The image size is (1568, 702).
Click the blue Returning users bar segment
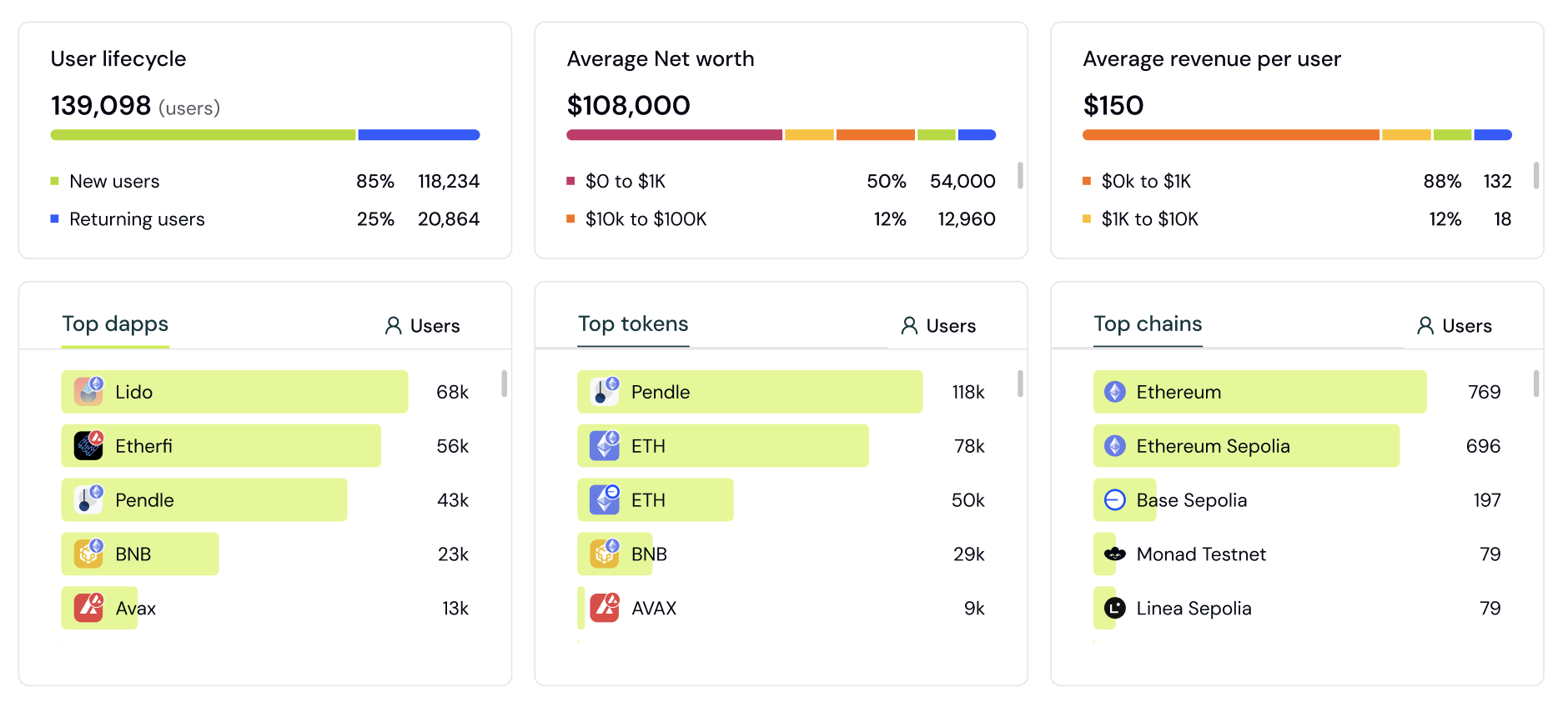tap(419, 135)
